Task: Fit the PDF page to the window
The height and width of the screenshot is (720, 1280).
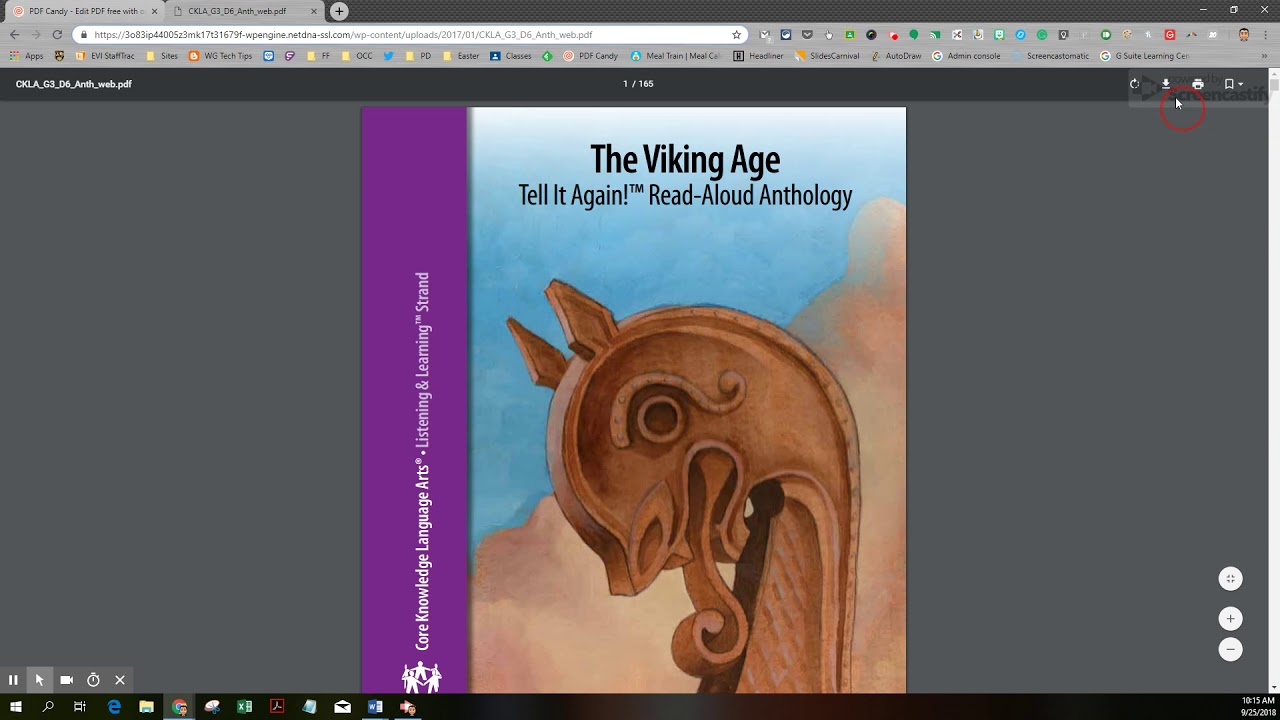Action: click(1231, 579)
